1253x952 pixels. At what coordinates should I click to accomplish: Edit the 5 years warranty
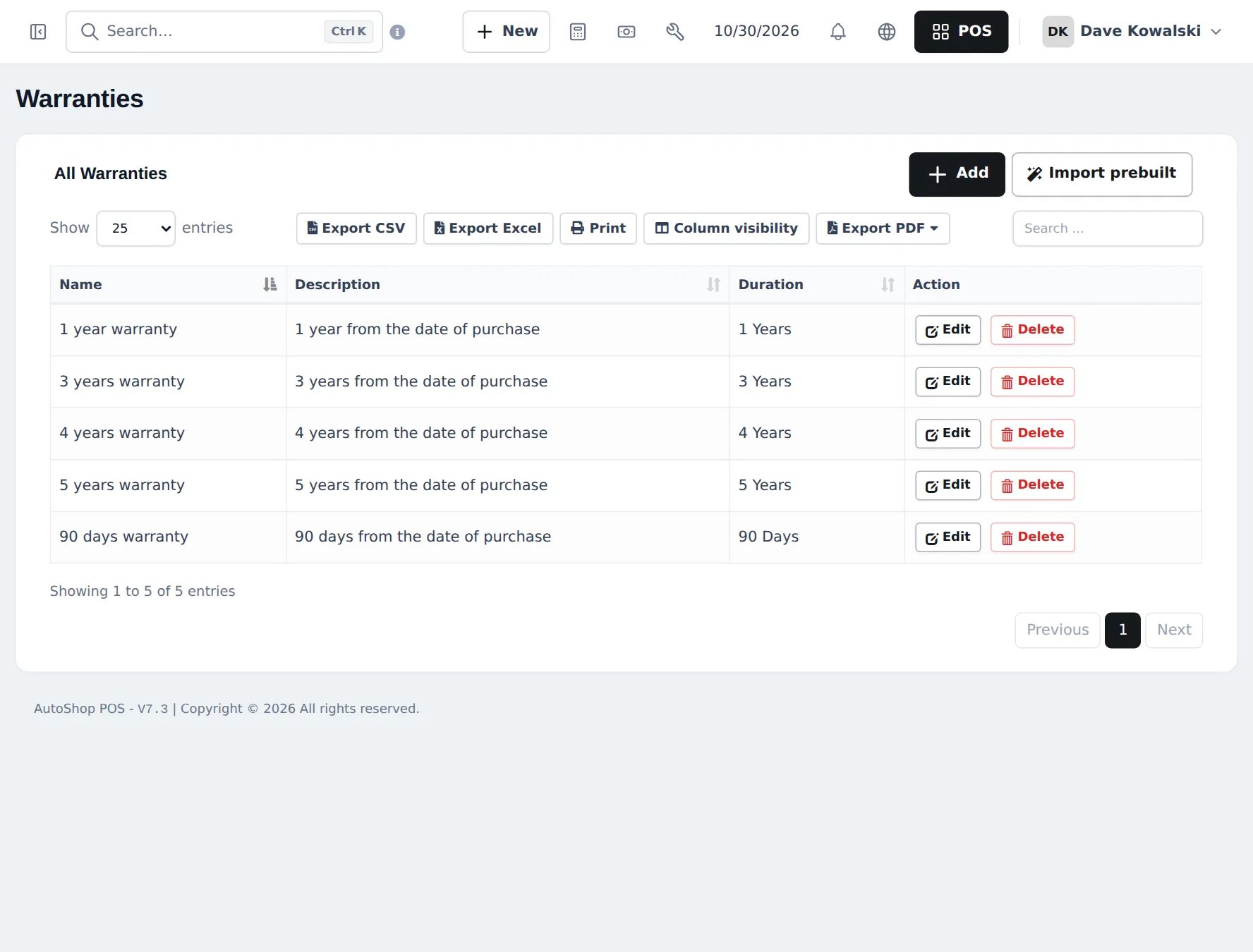click(x=948, y=485)
